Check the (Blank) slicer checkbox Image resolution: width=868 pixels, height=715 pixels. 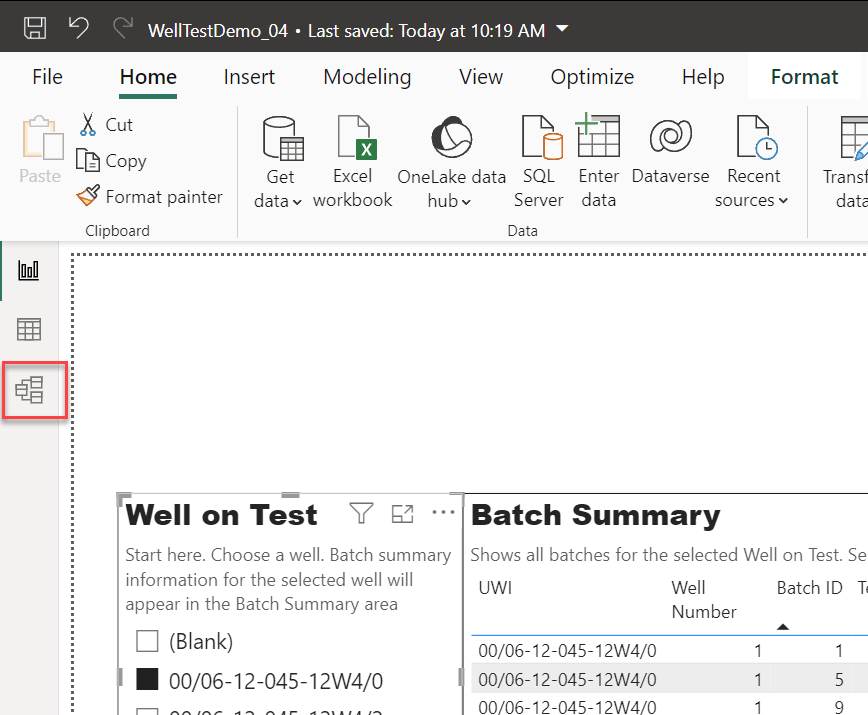coord(147,641)
